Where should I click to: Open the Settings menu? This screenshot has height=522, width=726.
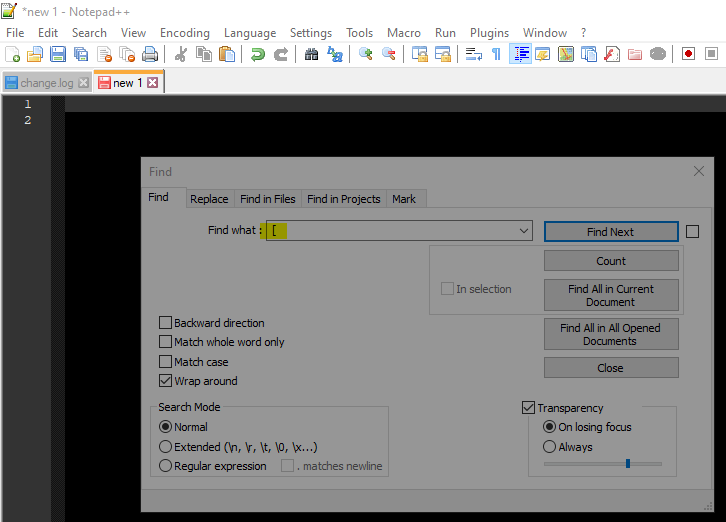click(311, 33)
